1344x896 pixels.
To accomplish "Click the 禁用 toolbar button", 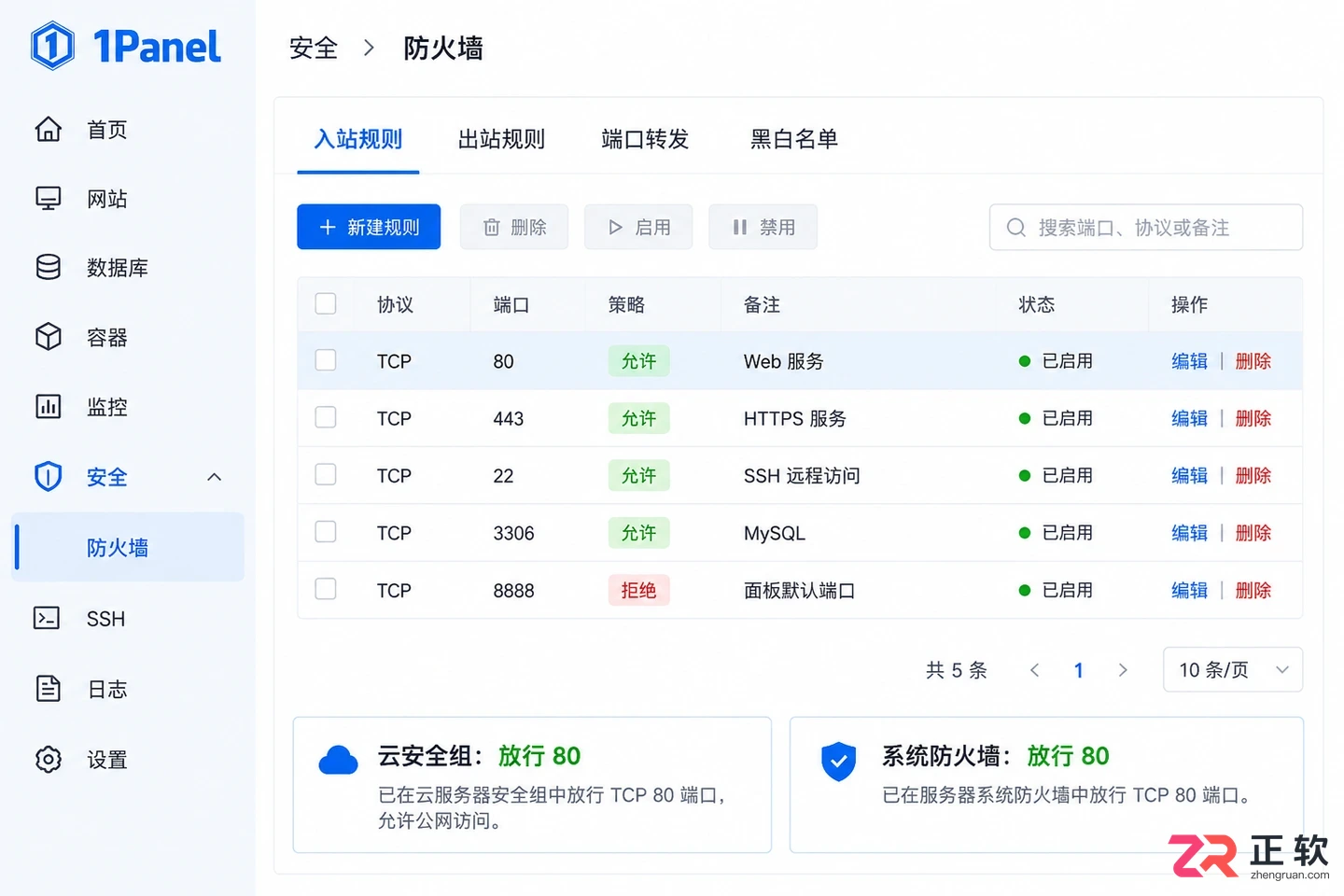I will click(763, 227).
